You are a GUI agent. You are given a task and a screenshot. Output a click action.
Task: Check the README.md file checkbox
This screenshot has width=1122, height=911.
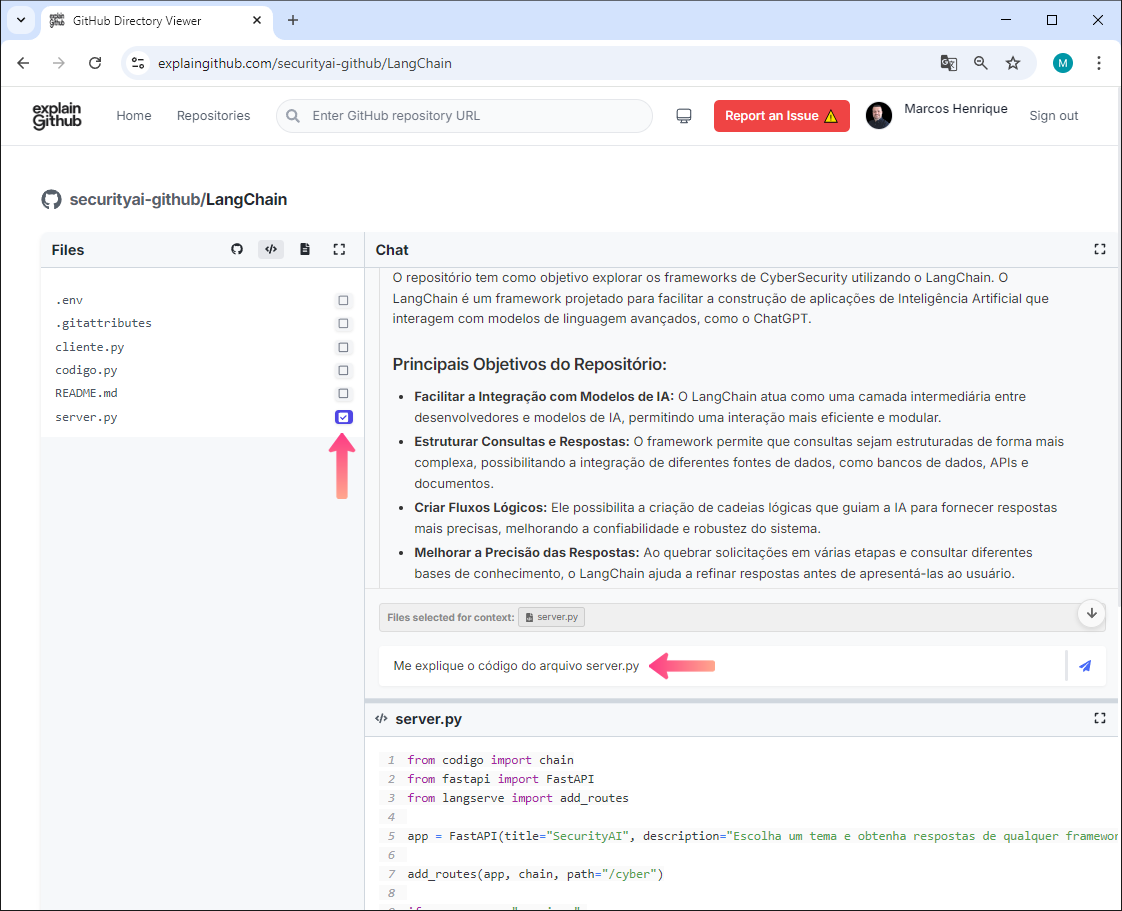click(x=343, y=394)
